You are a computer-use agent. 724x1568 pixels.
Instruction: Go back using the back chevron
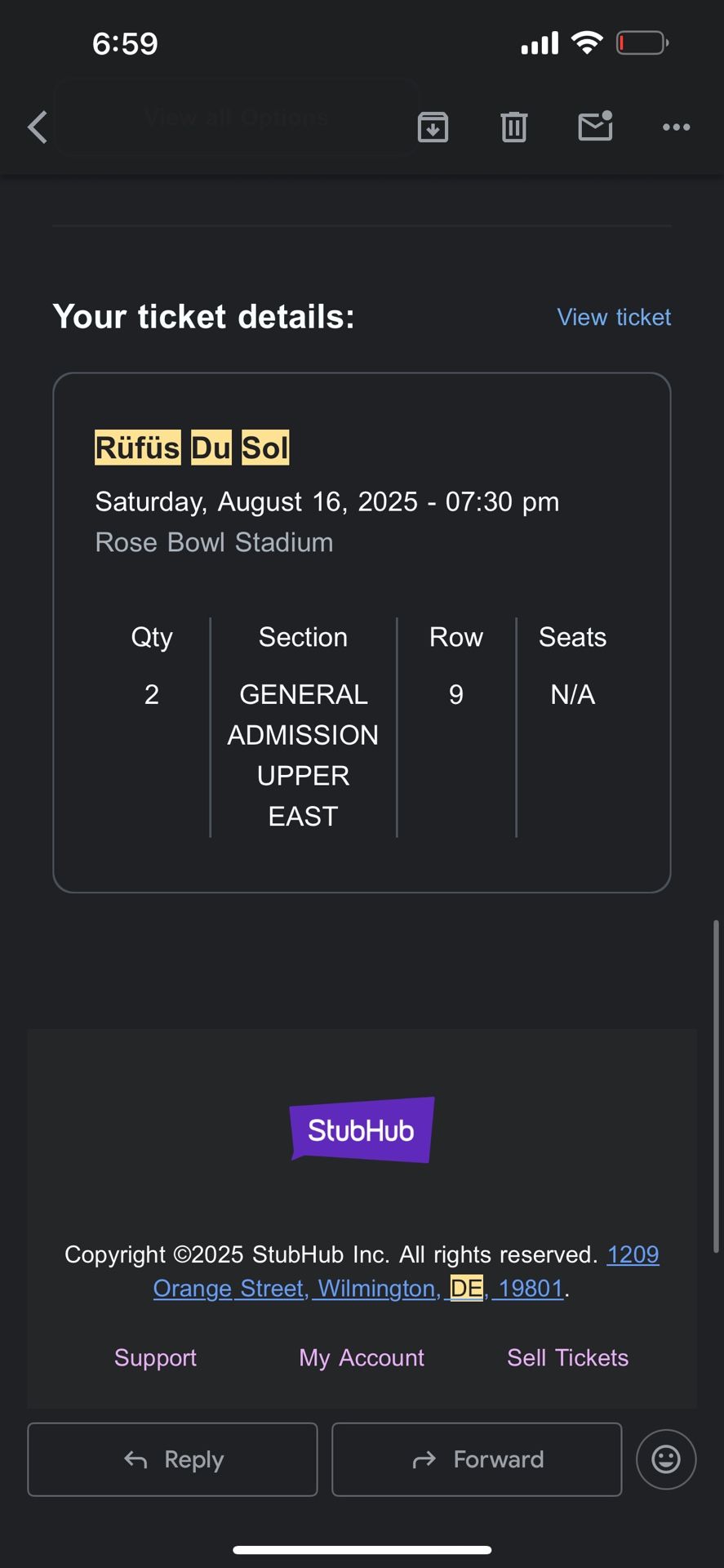[x=38, y=127]
